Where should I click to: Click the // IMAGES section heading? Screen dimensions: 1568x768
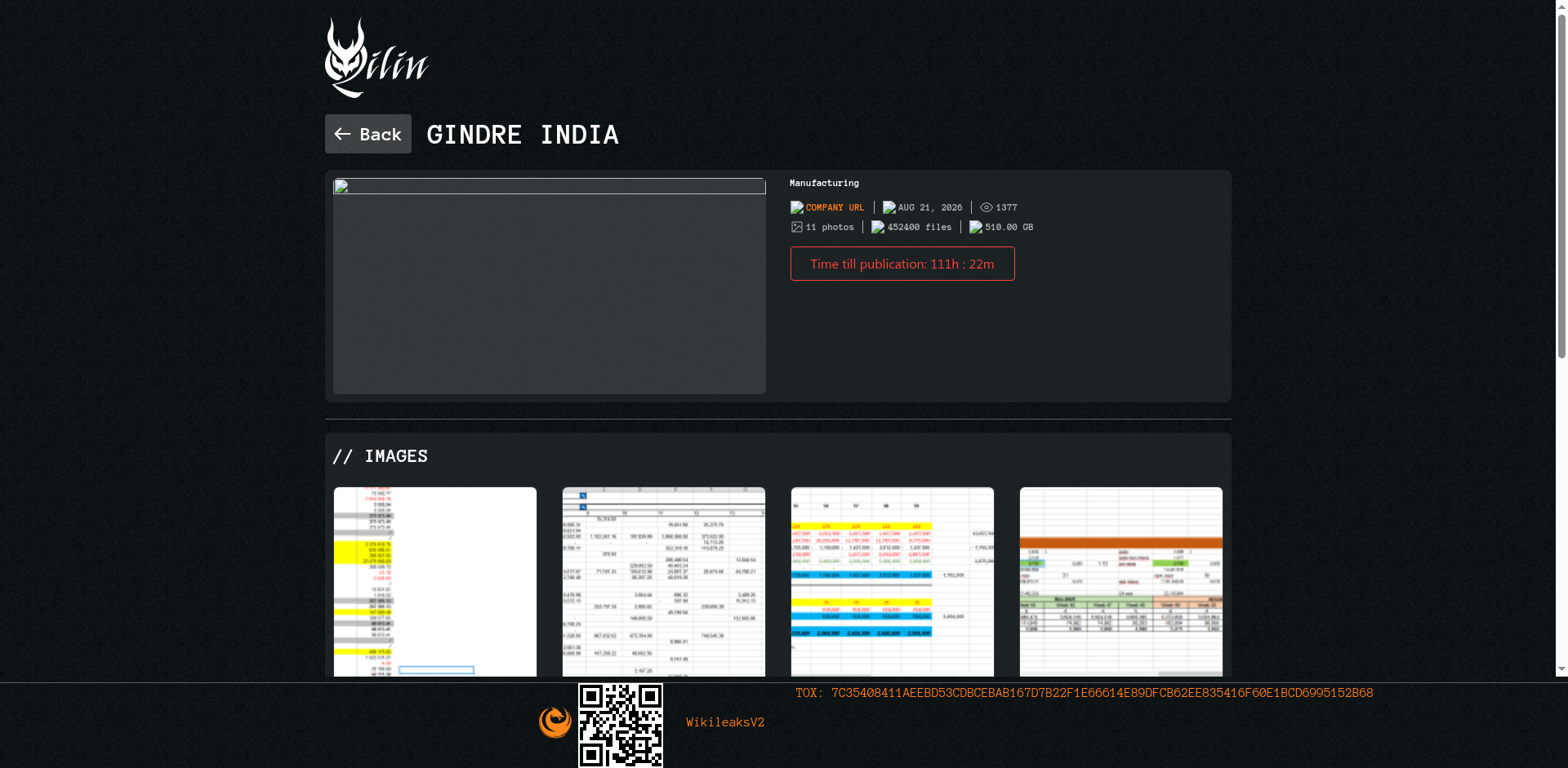tap(381, 456)
